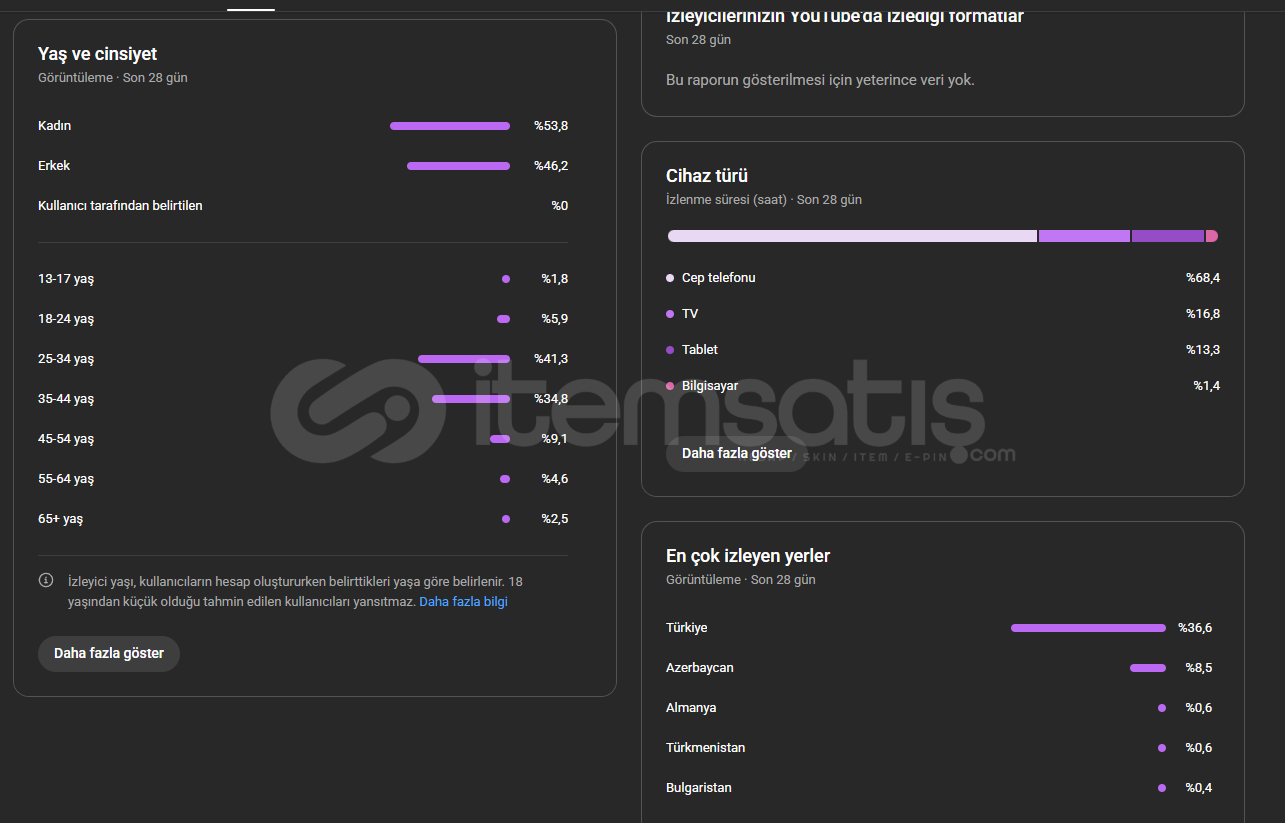Click the Tablet legend dot
1285x823 pixels.
(670, 350)
